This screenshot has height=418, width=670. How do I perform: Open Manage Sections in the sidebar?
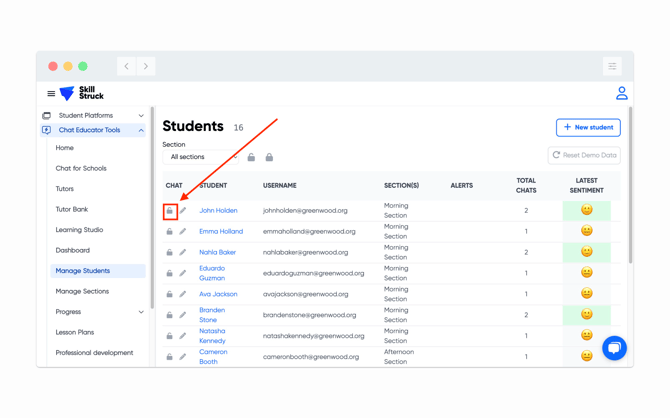click(x=82, y=291)
